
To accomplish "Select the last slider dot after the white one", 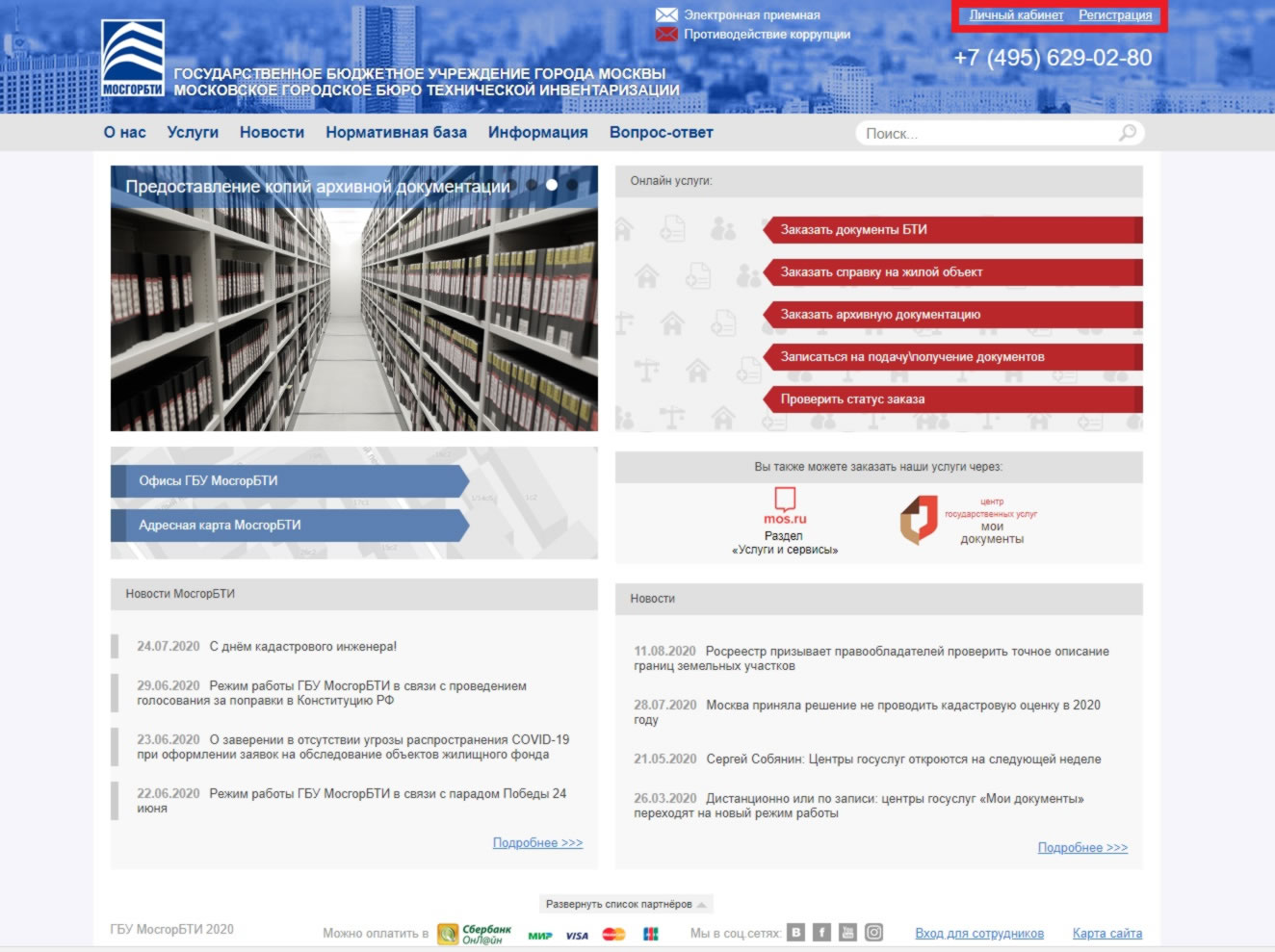I will 572,185.
